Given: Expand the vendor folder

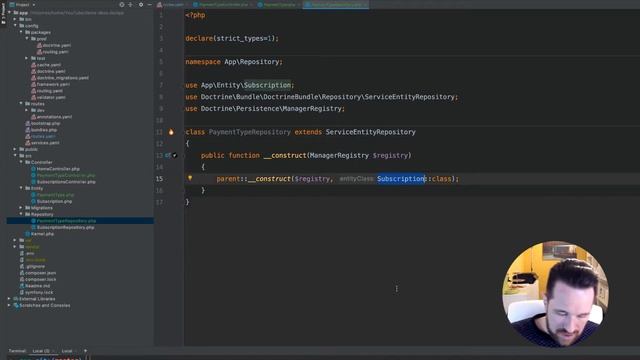Looking at the screenshot, I should tap(16, 247).
